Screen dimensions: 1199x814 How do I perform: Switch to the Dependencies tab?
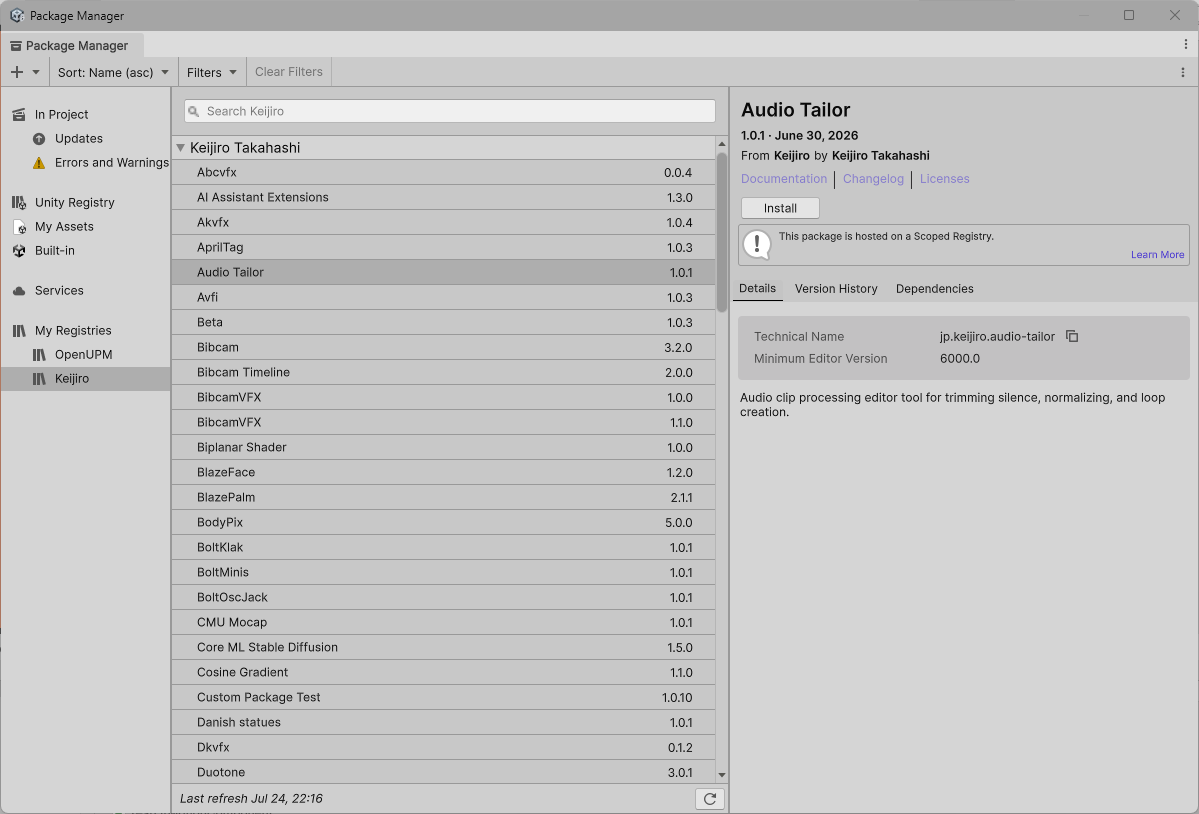pos(934,288)
